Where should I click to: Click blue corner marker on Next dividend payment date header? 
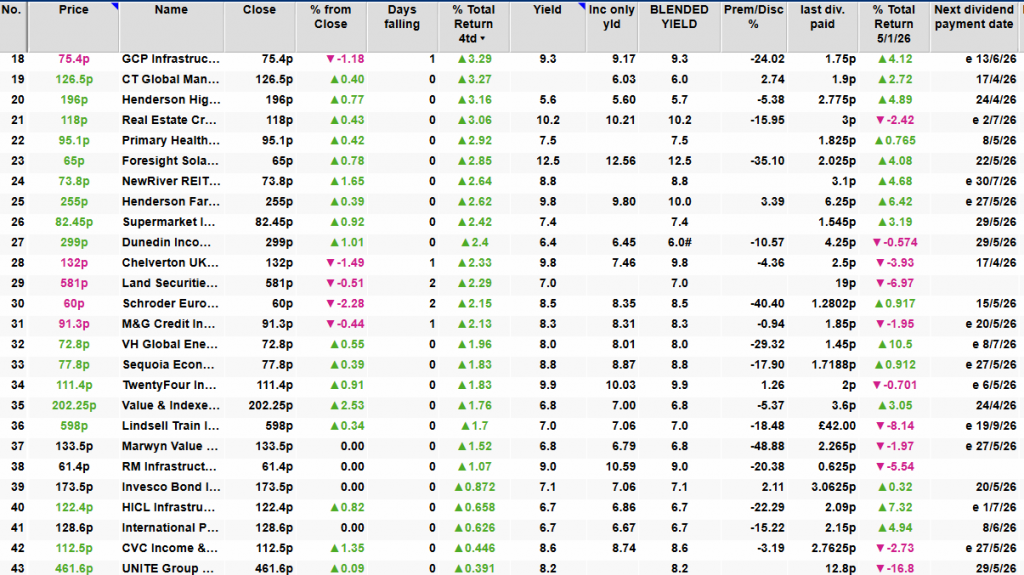pyautogui.click(x=1019, y=6)
